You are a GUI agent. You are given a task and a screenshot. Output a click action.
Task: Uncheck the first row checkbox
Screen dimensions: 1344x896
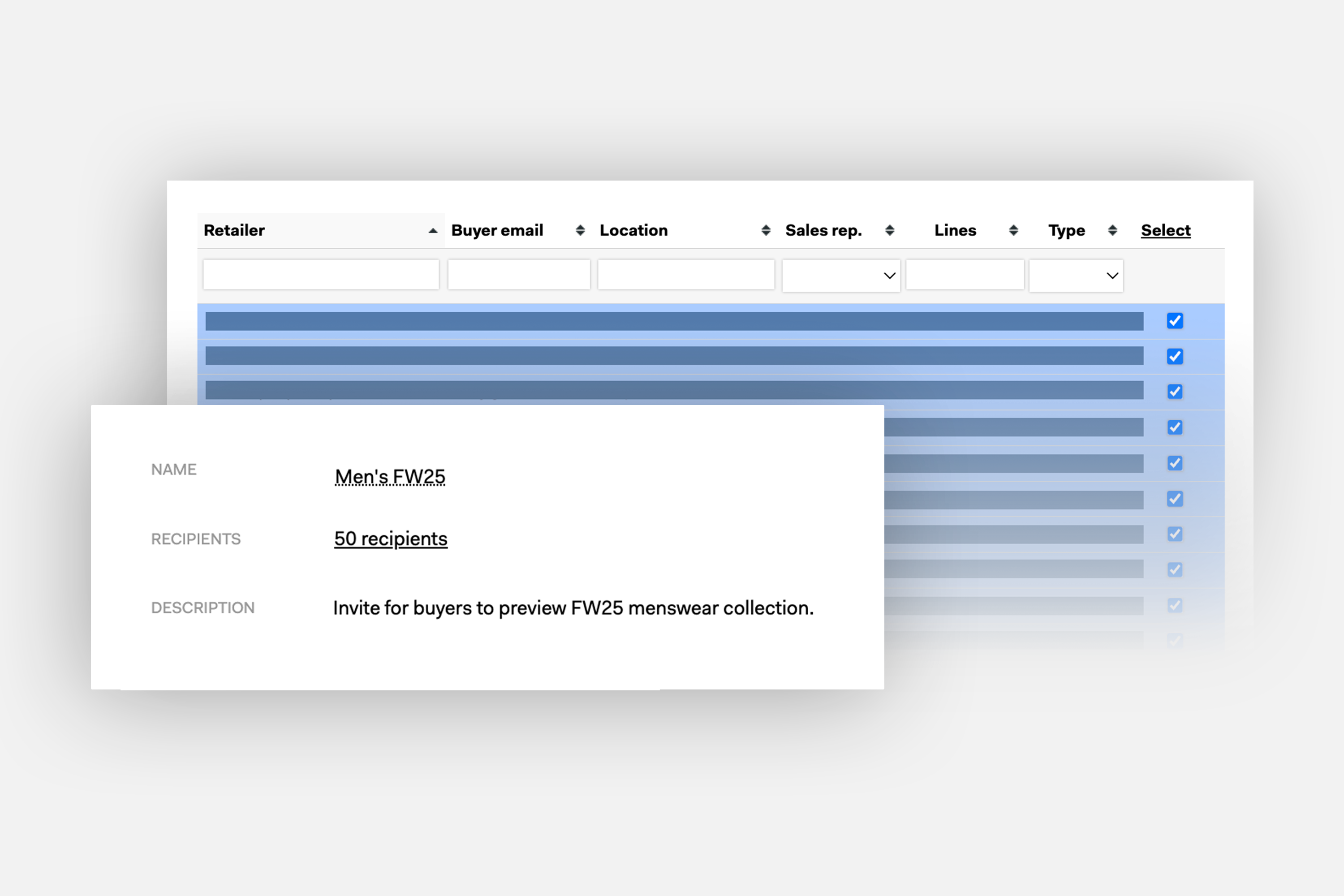point(1175,321)
